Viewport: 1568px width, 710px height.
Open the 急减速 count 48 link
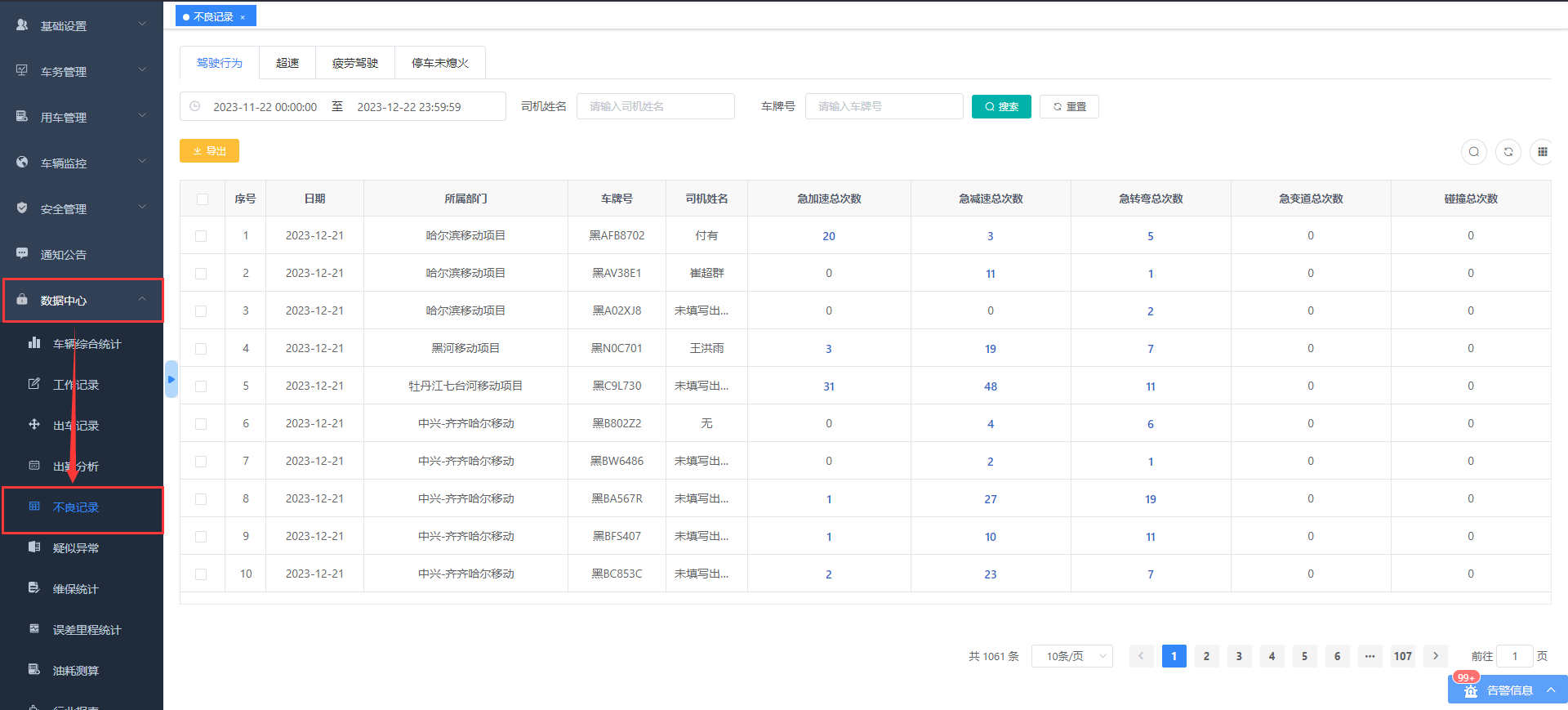pyautogui.click(x=991, y=386)
